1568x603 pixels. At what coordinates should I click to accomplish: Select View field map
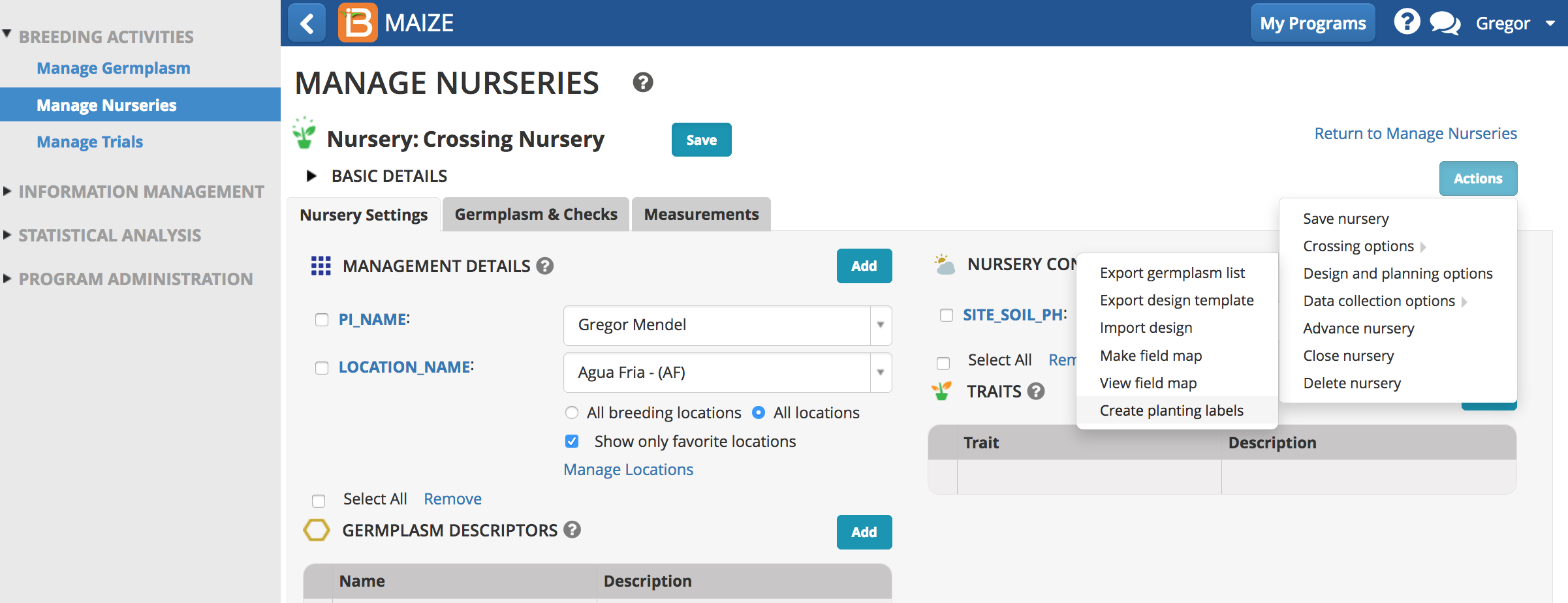(x=1148, y=383)
